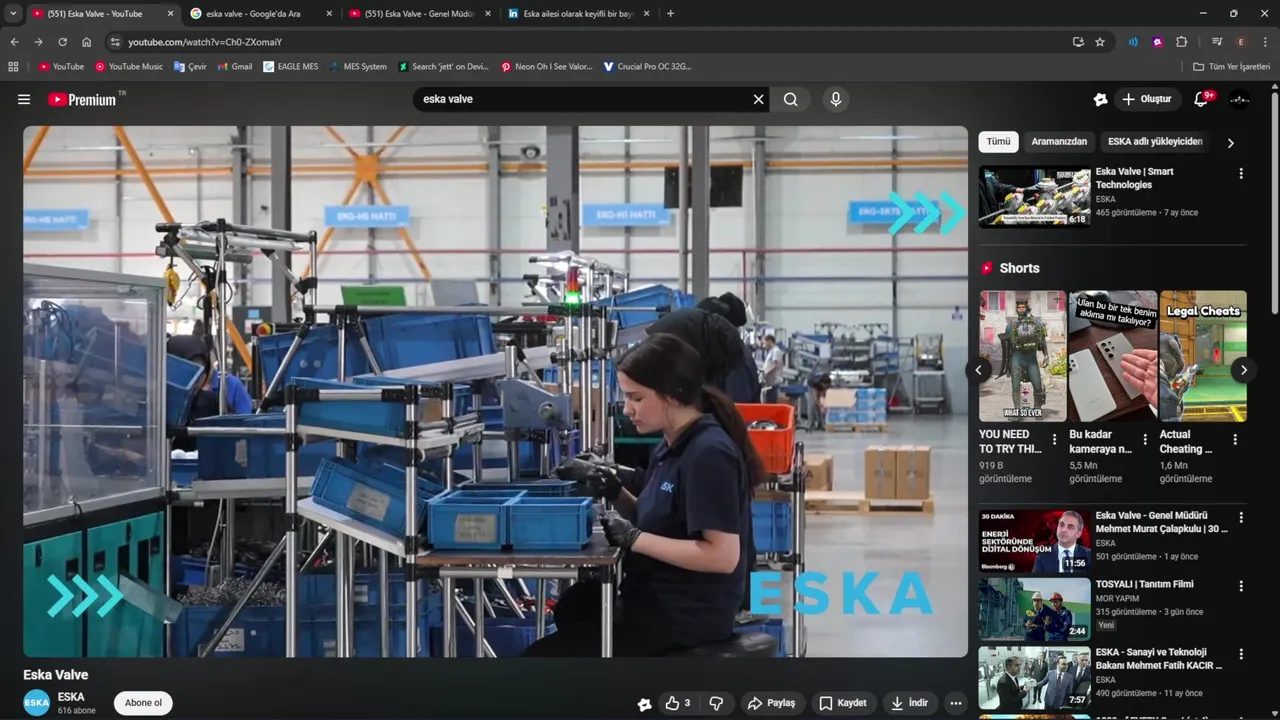Open TOSYALI Tanıtım Filmi thumbnail
The image size is (1280, 720).
1034,609
